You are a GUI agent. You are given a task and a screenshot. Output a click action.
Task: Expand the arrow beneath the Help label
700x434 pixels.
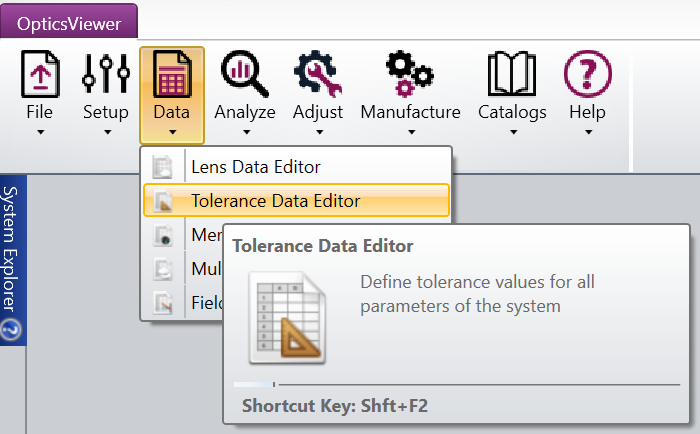[x=587, y=131]
